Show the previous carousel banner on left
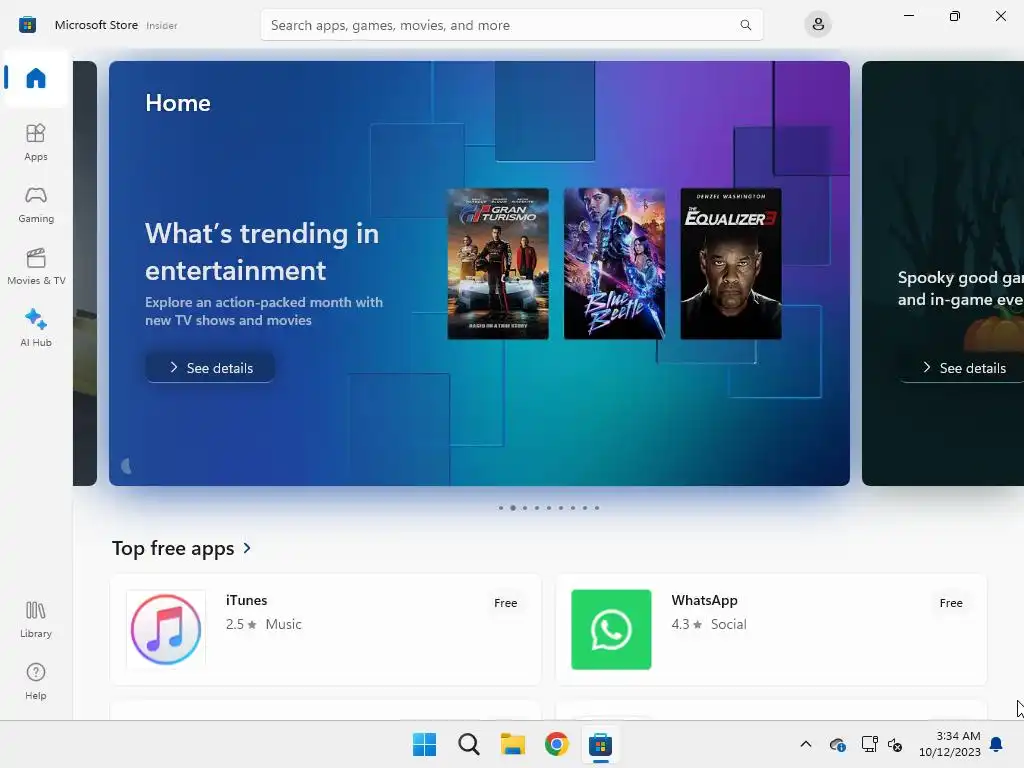The width and height of the screenshot is (1024, 768). point(85,273)
